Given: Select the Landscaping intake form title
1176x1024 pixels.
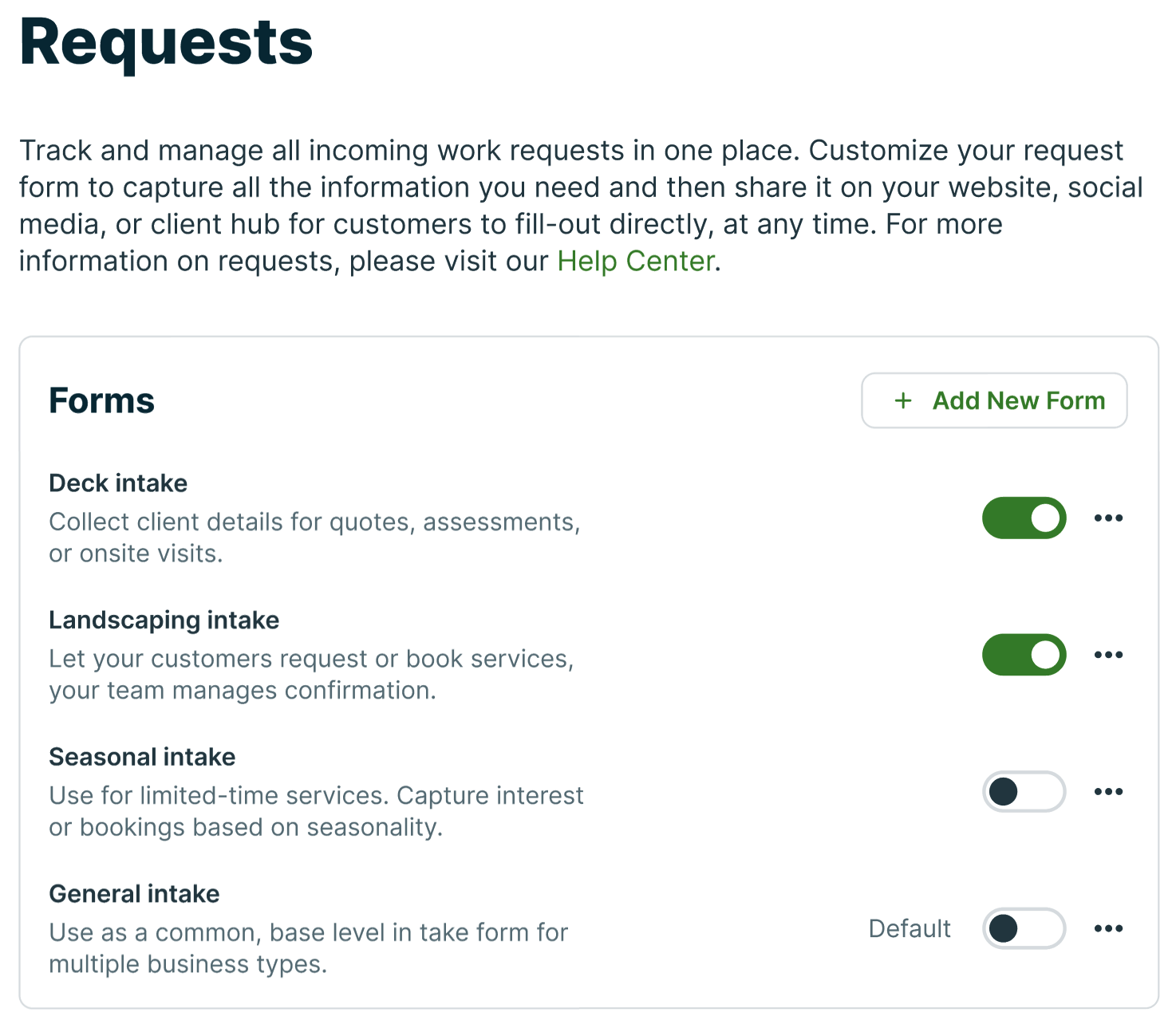Looking at the screenshot, I should point(164,620).
